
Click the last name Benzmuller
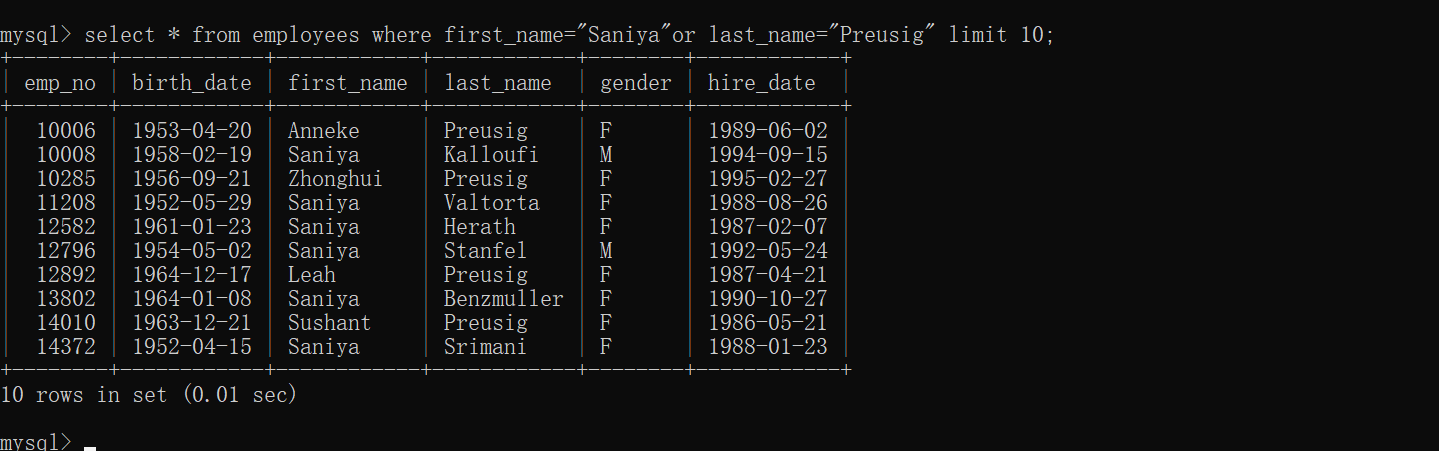coord(504,299)
